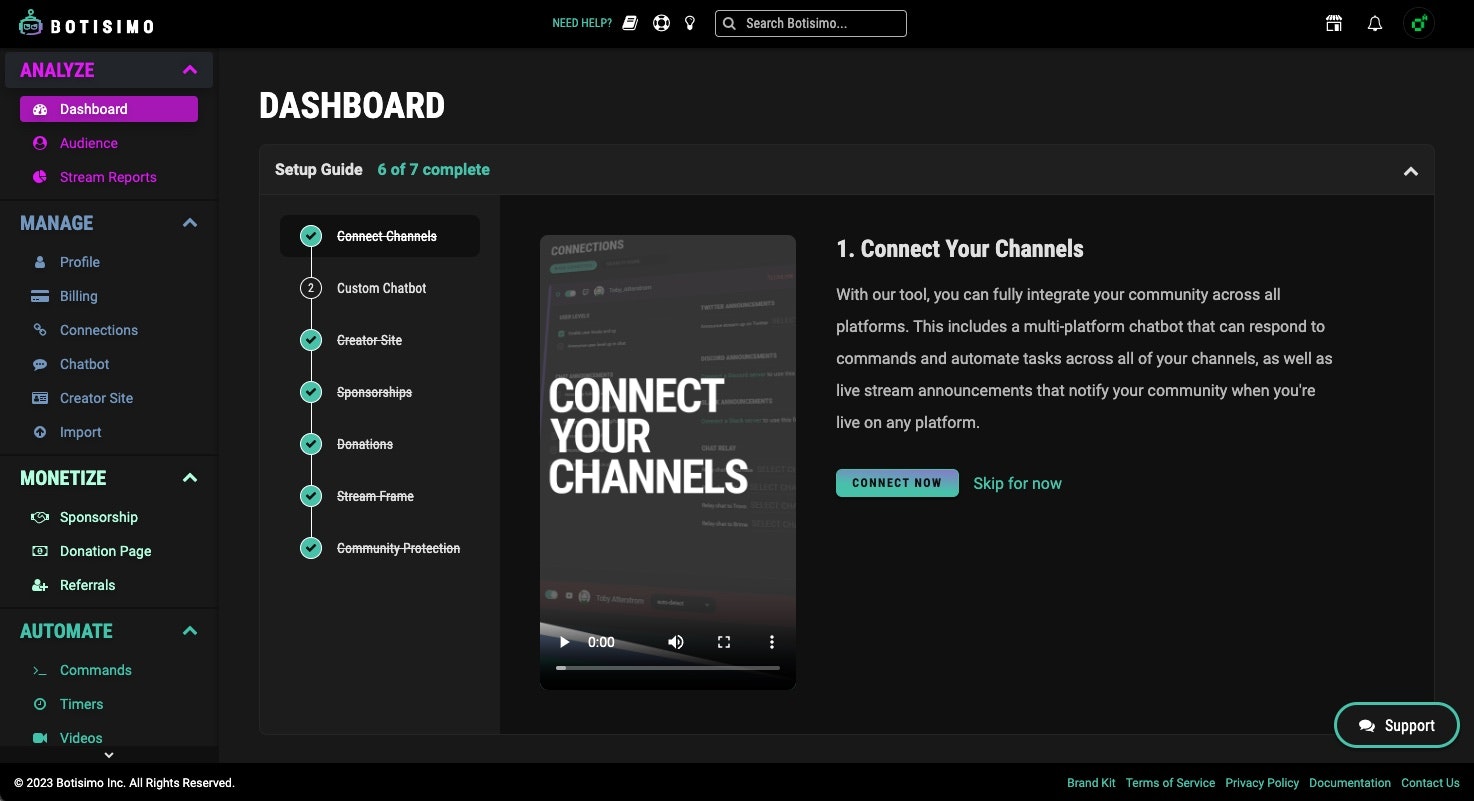This screenshot has height=801, width=1474.
Task: Click the video progress bar
Action: pos(668,667)
